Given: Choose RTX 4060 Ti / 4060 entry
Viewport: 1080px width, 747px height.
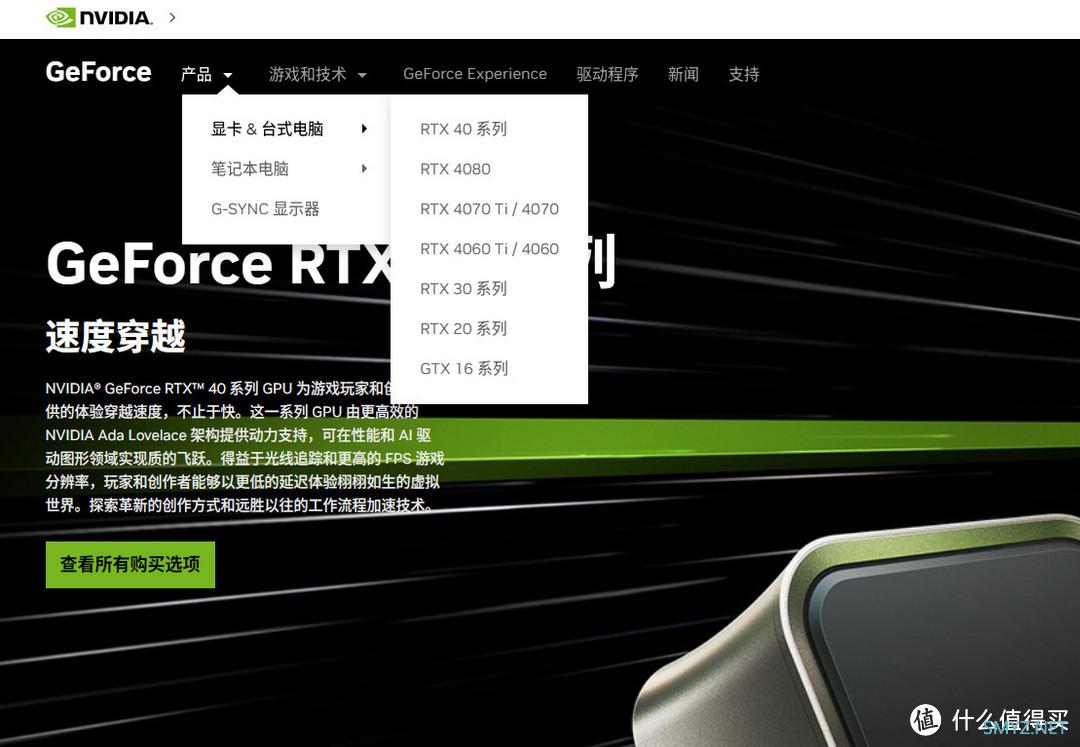Looking at the screenshot, I should click(x=489, y=249).
